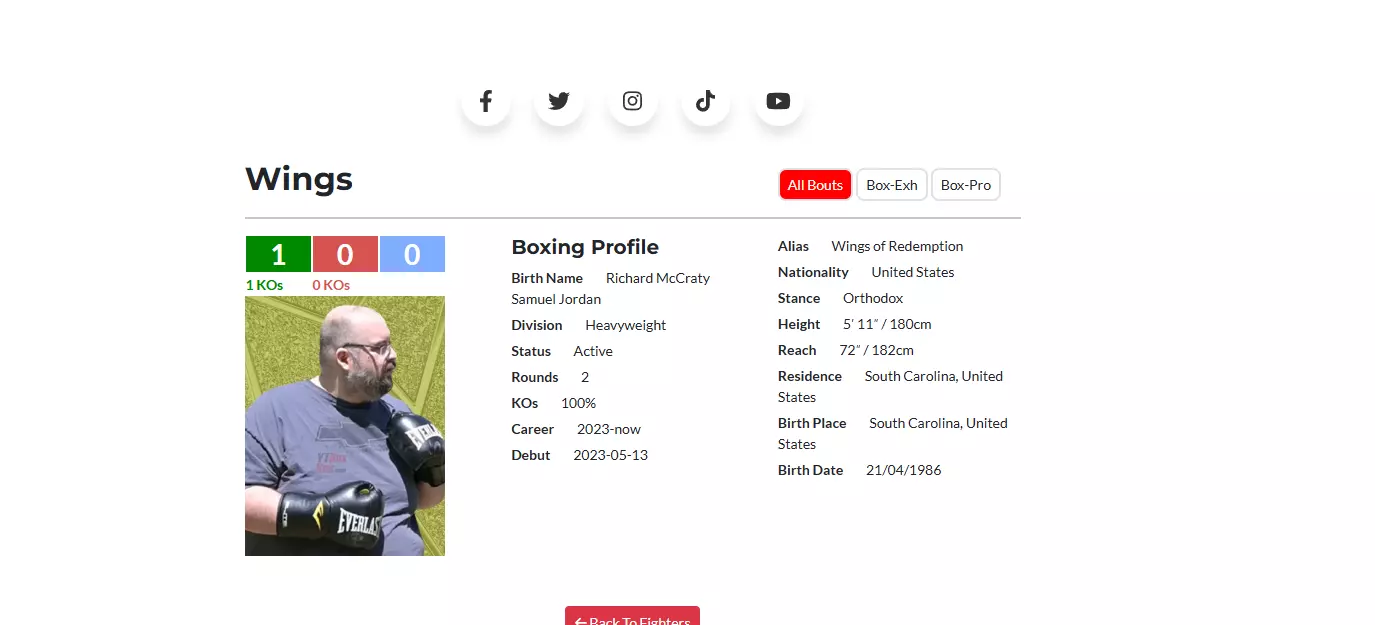The width and height of the screenshot is (1375, 625).
Task: Open the TikTok social icon
Action: click(x=705, y=101)
